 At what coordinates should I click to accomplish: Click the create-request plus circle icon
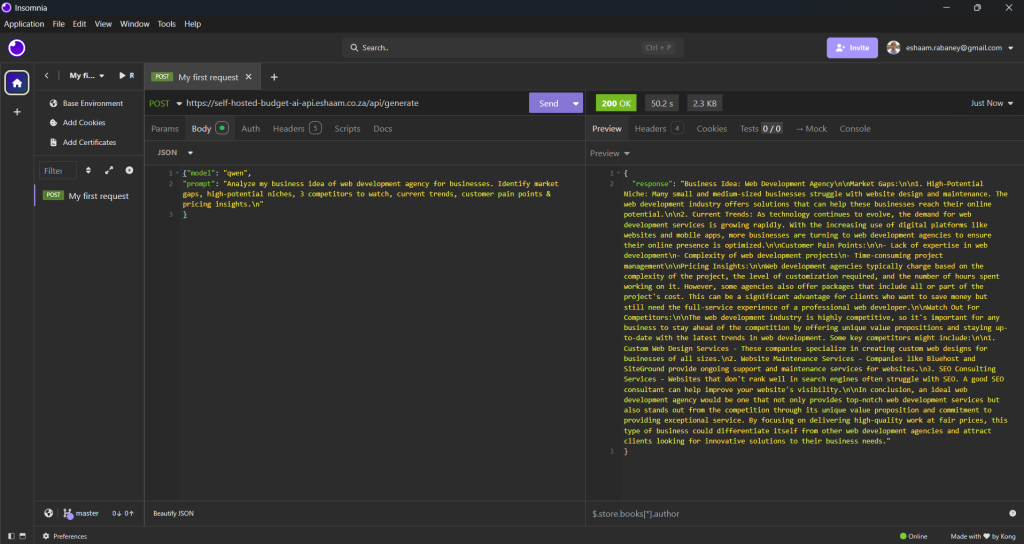(x=129, y=170)
